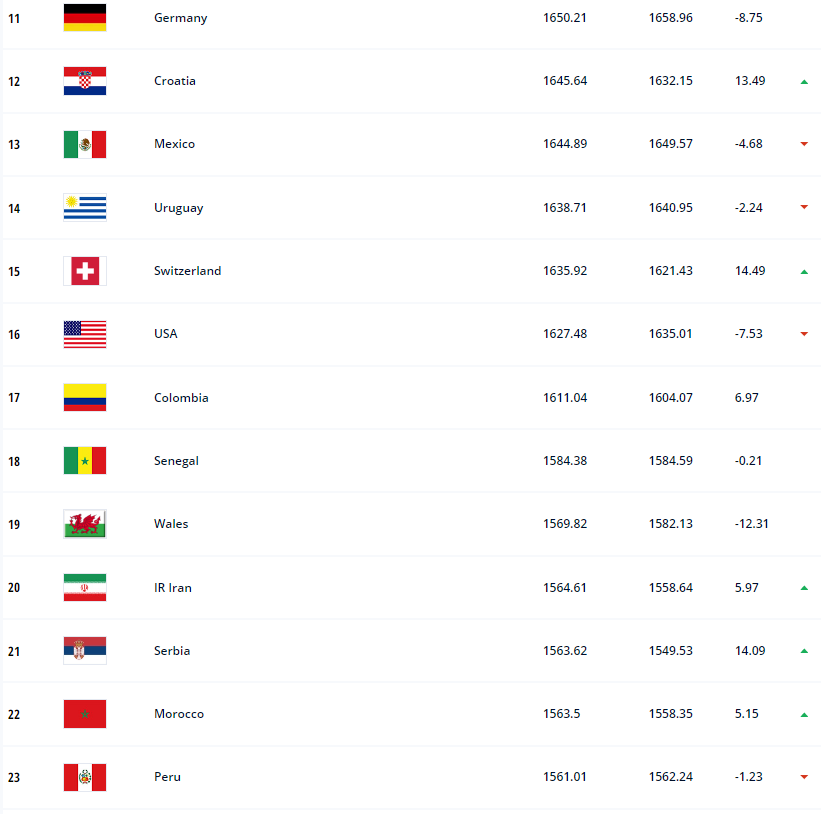Click the Croatia flag icon

click(x=85, y=81)
